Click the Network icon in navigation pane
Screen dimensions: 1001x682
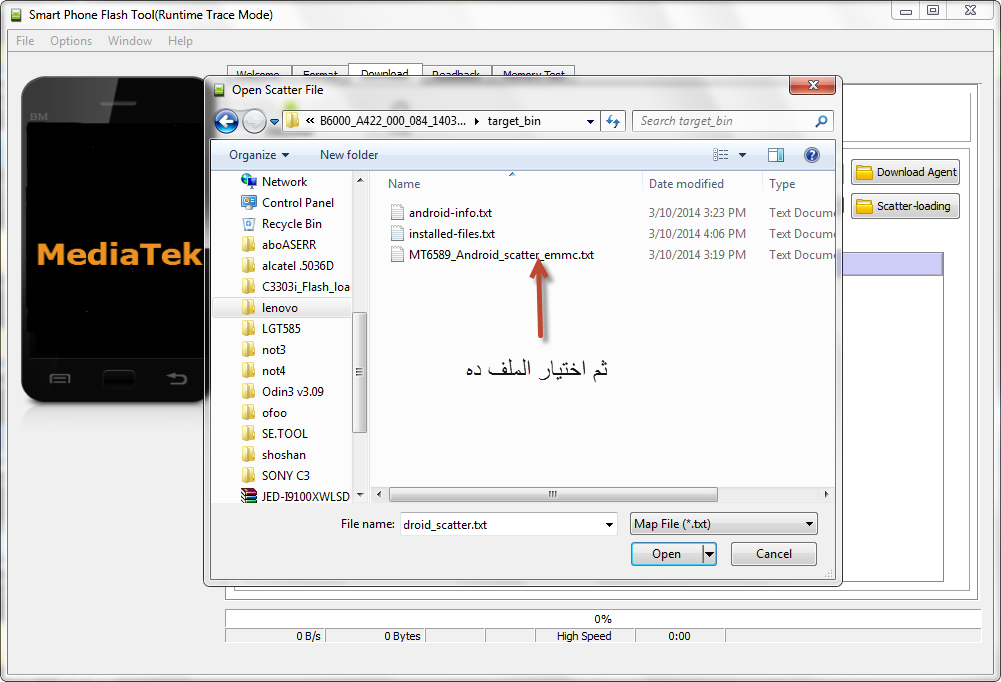pos(248,181)
